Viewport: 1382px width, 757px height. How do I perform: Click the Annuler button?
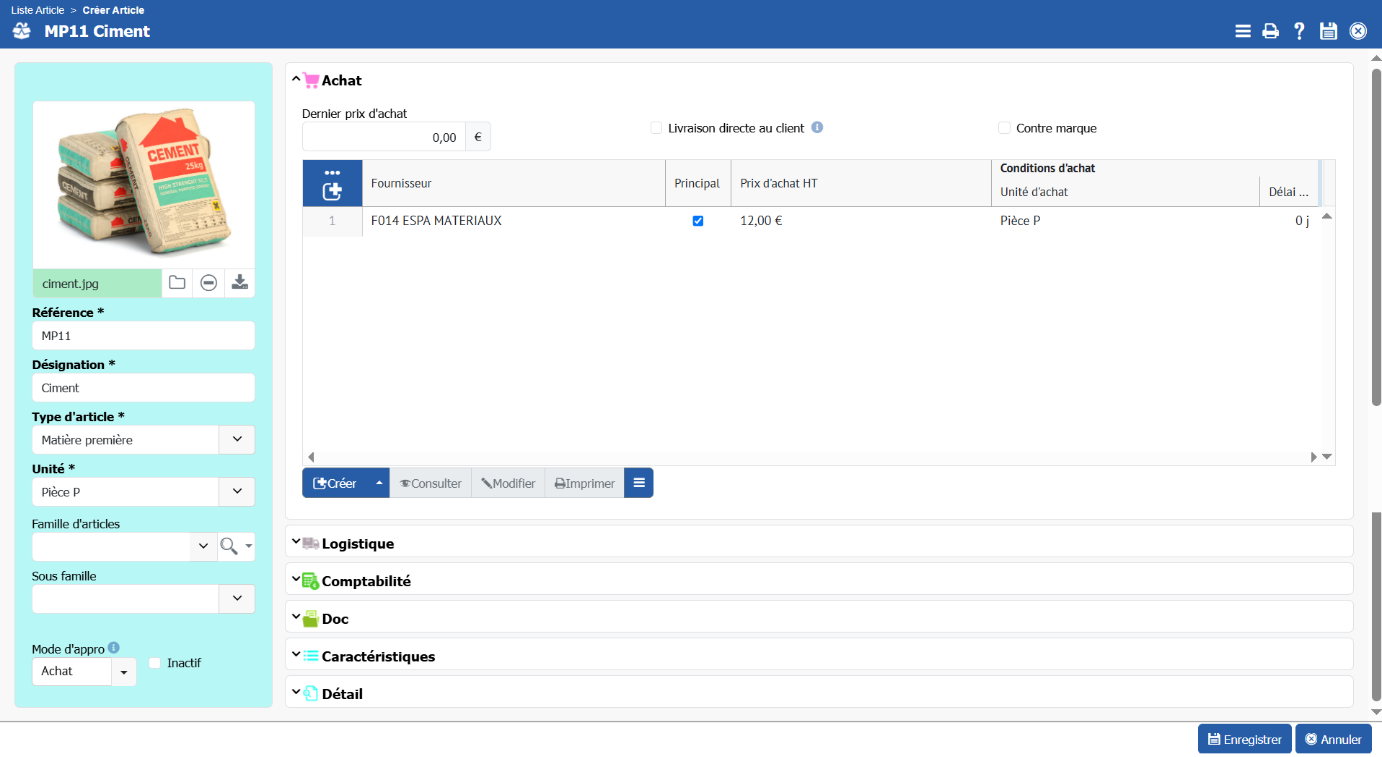click(1332, 739)
